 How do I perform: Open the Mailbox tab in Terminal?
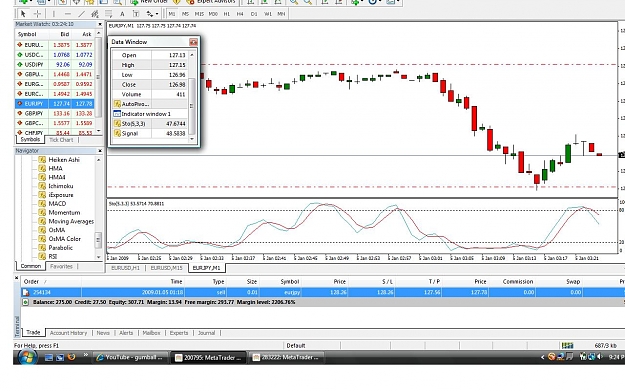[151, 333]
